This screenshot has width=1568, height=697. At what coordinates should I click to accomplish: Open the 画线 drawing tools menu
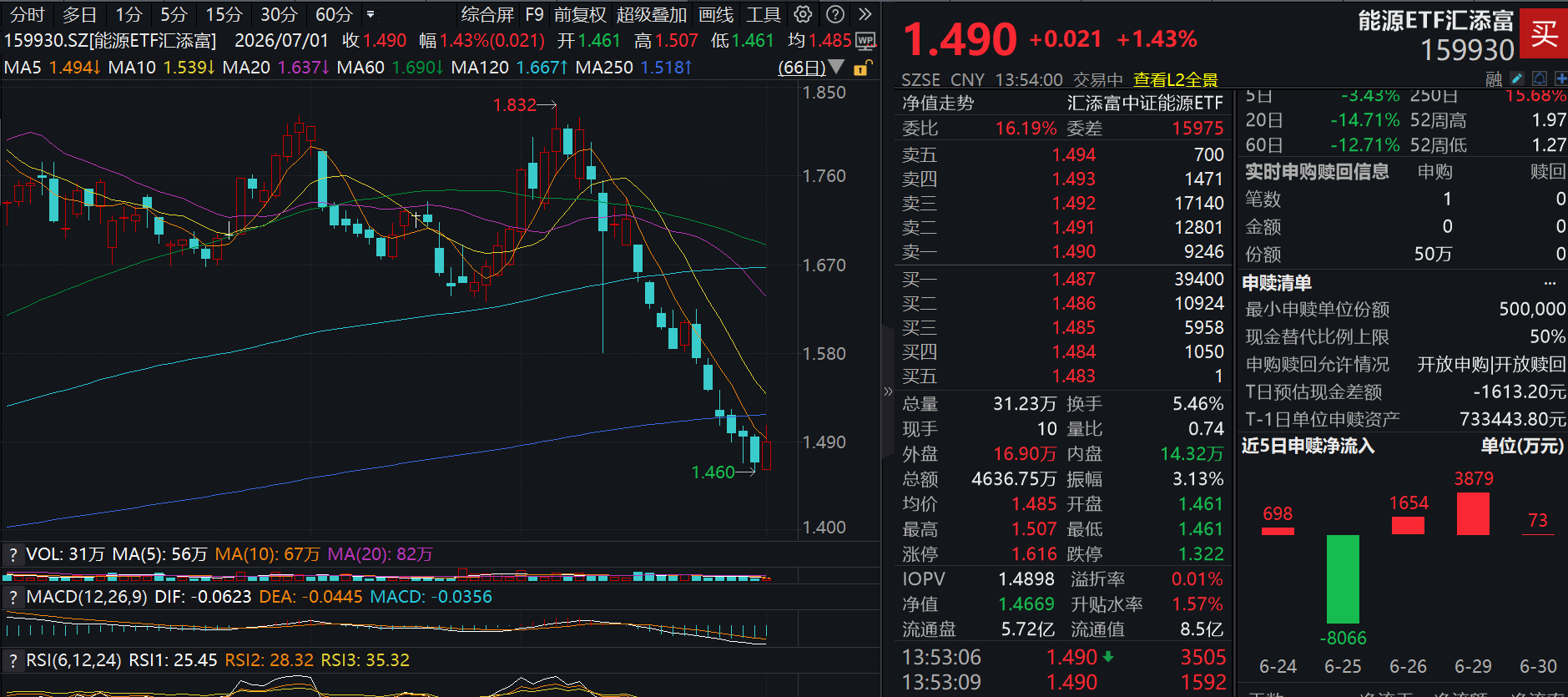click(716, 14)
